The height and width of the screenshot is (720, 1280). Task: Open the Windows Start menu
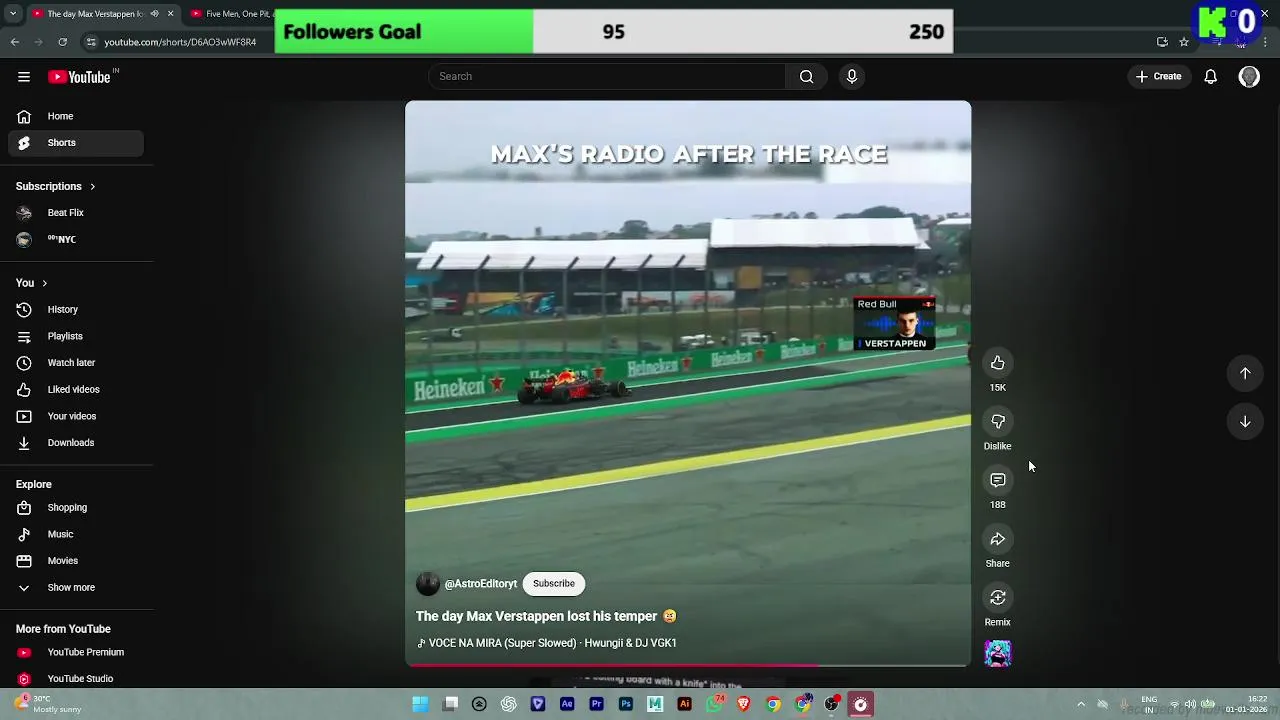point(421,705)
